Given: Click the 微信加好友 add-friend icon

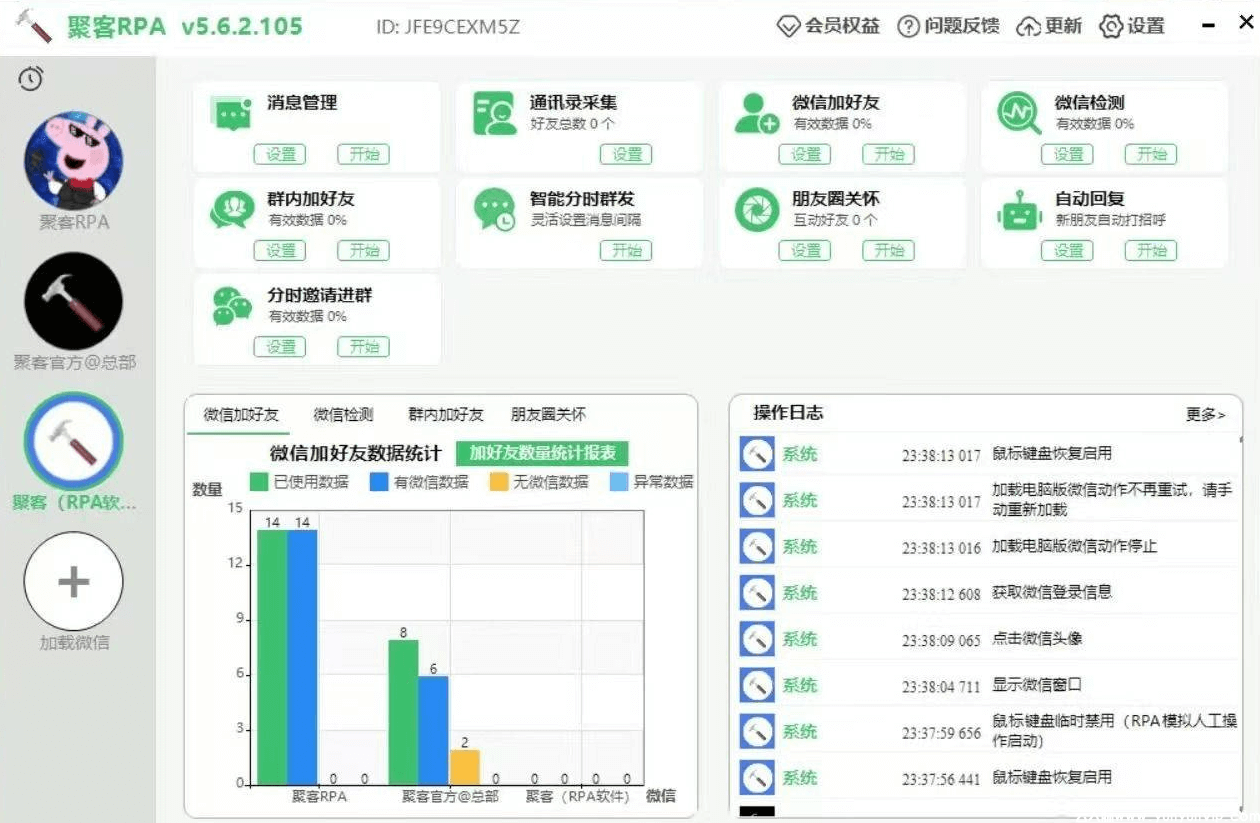Looking at the screenshot, I should [756, 114].
